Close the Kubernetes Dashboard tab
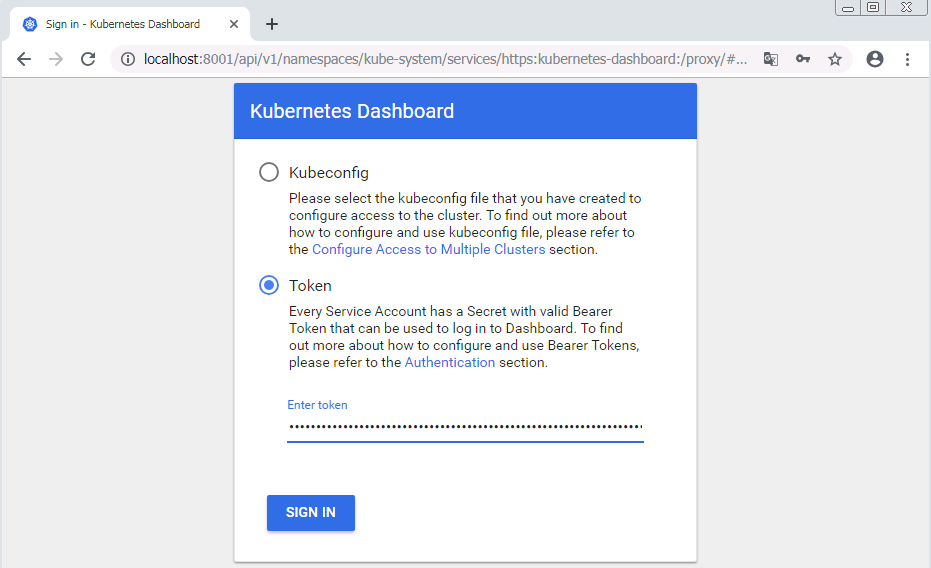 [x=234, y=24]
